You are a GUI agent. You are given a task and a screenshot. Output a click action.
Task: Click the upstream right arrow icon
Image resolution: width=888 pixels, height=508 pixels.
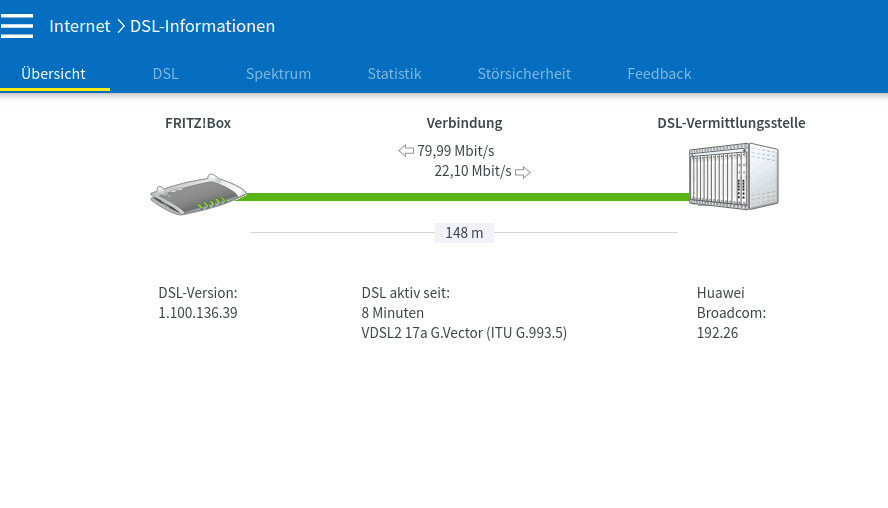click(x=523, y=172)
